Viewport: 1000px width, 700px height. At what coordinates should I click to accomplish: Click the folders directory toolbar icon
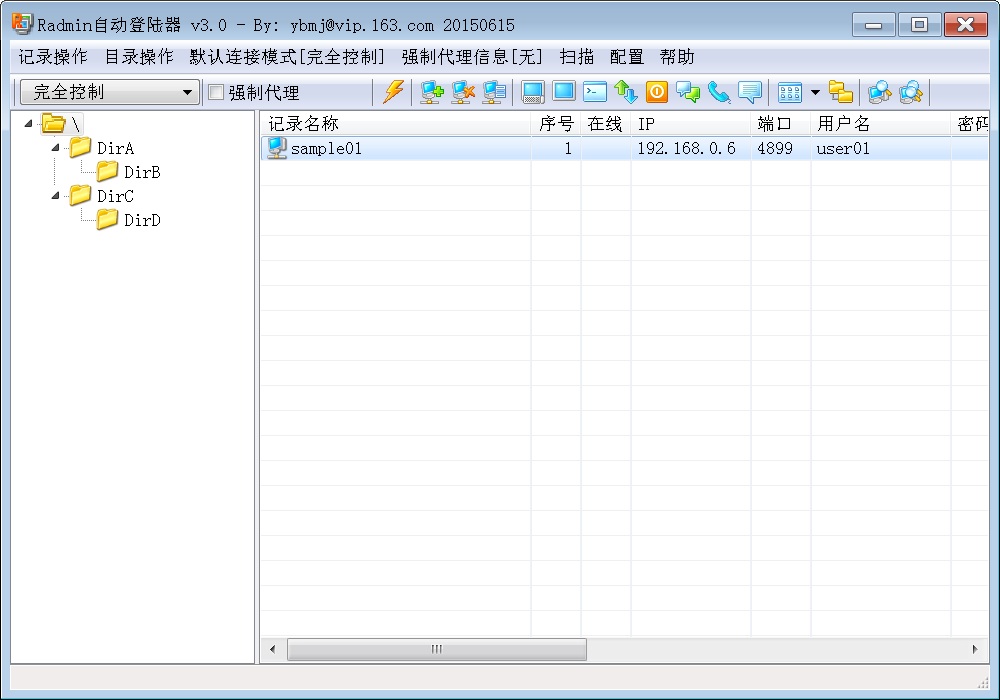[x=841, y=92]
